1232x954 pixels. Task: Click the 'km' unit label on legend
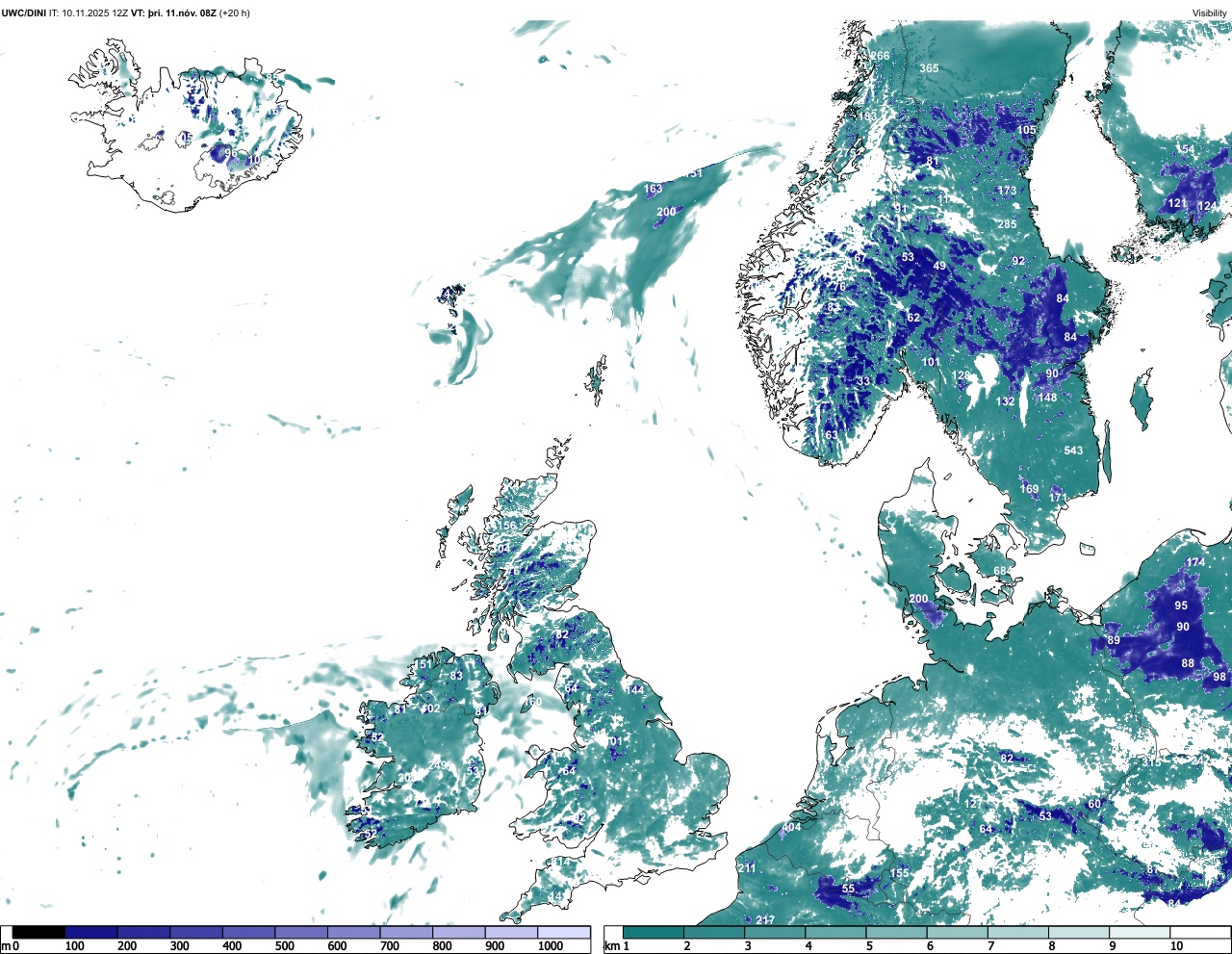point(610,946)
